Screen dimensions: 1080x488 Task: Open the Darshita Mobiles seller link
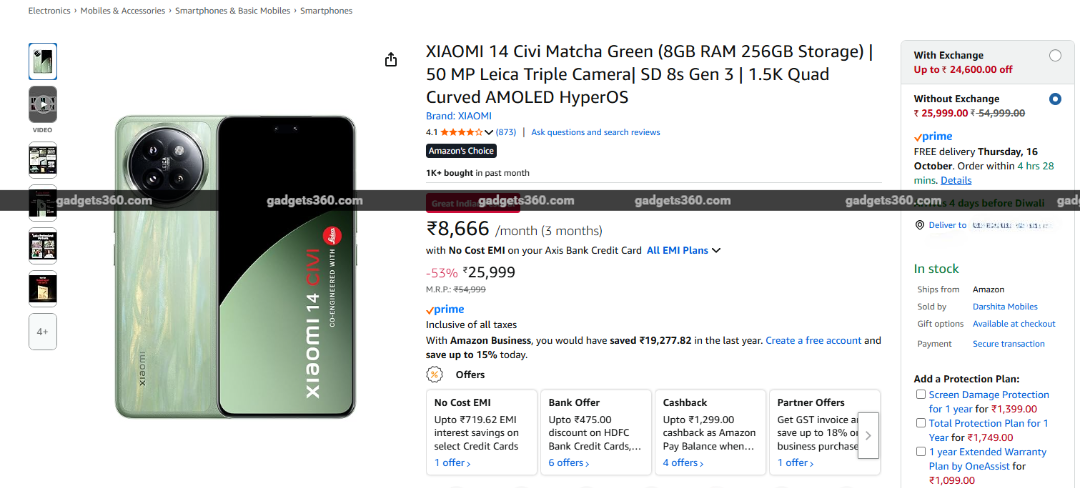click(x=1005, y=307)
